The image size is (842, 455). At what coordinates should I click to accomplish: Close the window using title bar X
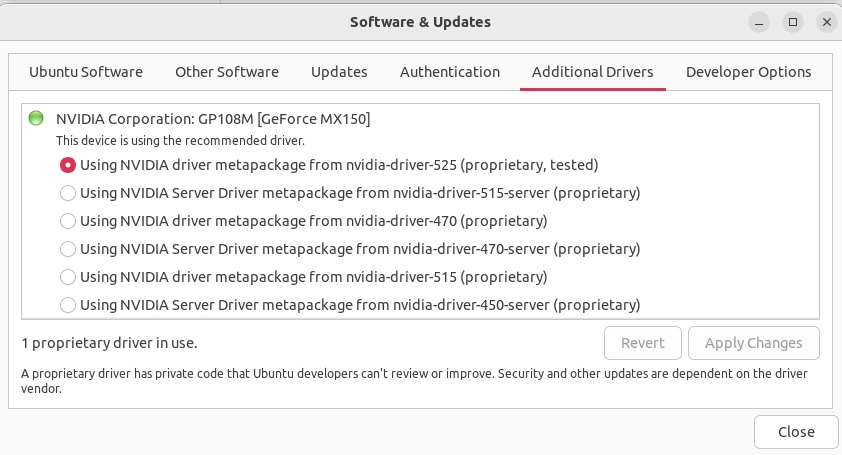pyautogui.click(x=824, y=21)
